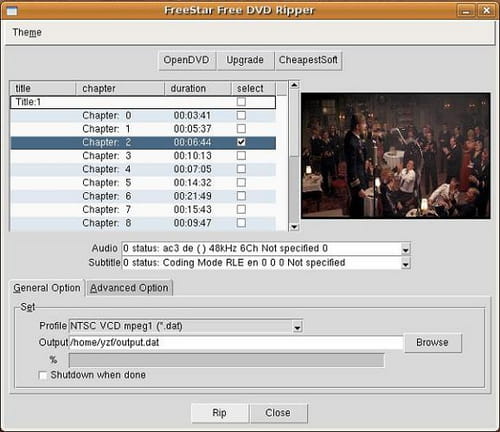The height and width of the screenshot is (432, 500).
Task: Select the Chapter: 7 row
Action: (x=143, y=209)
